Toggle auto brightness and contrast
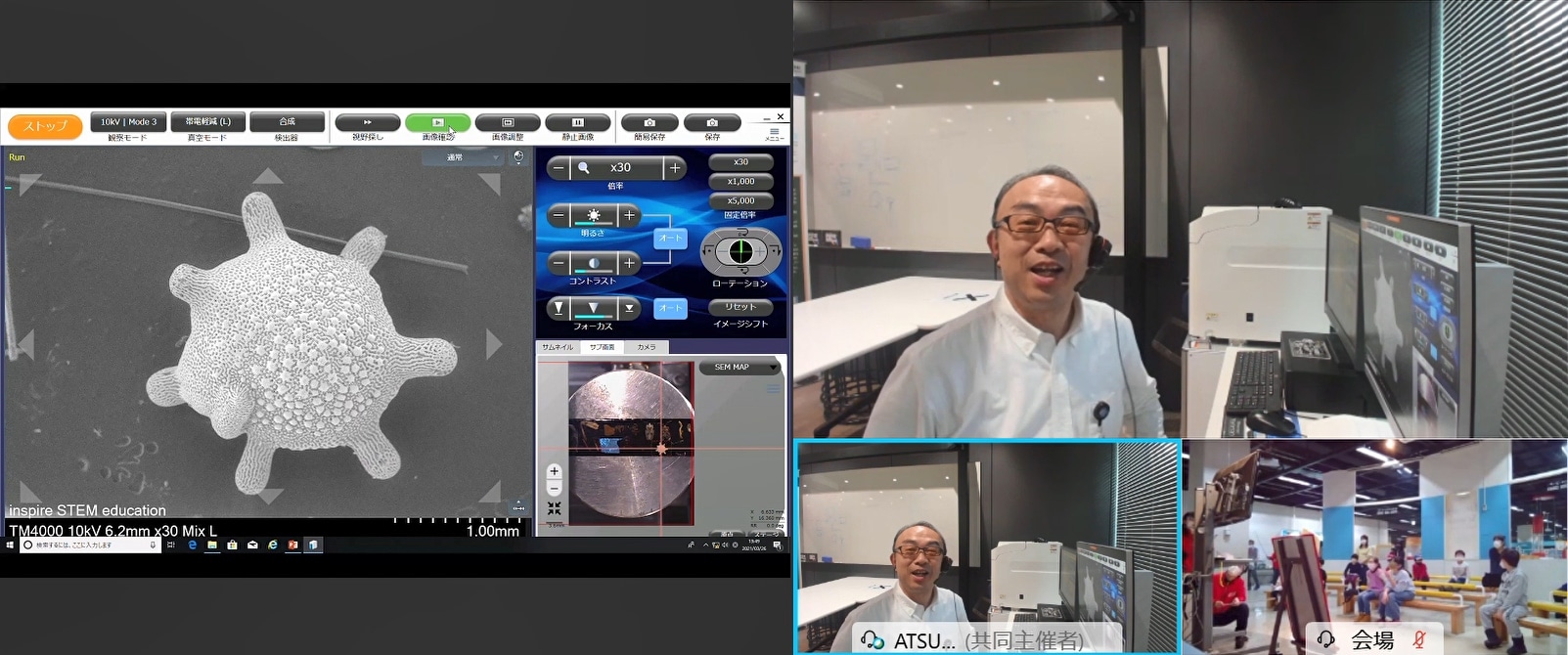This screenshot has width=1568, height=655. pos(670,238)
